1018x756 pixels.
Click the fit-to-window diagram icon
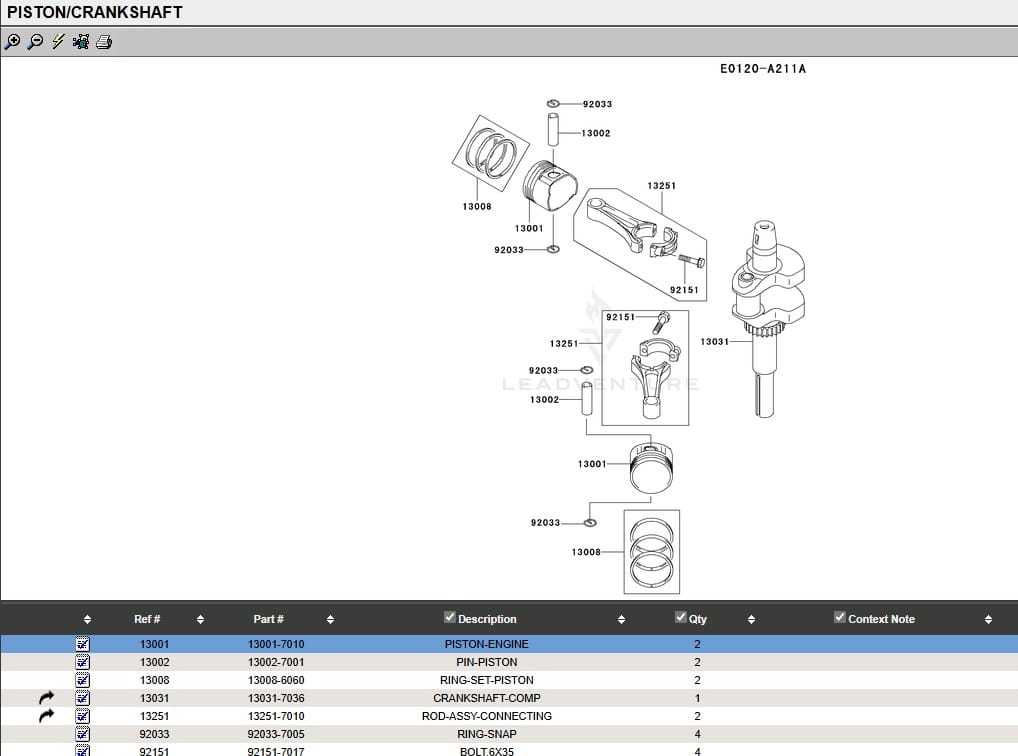point(81,42)
